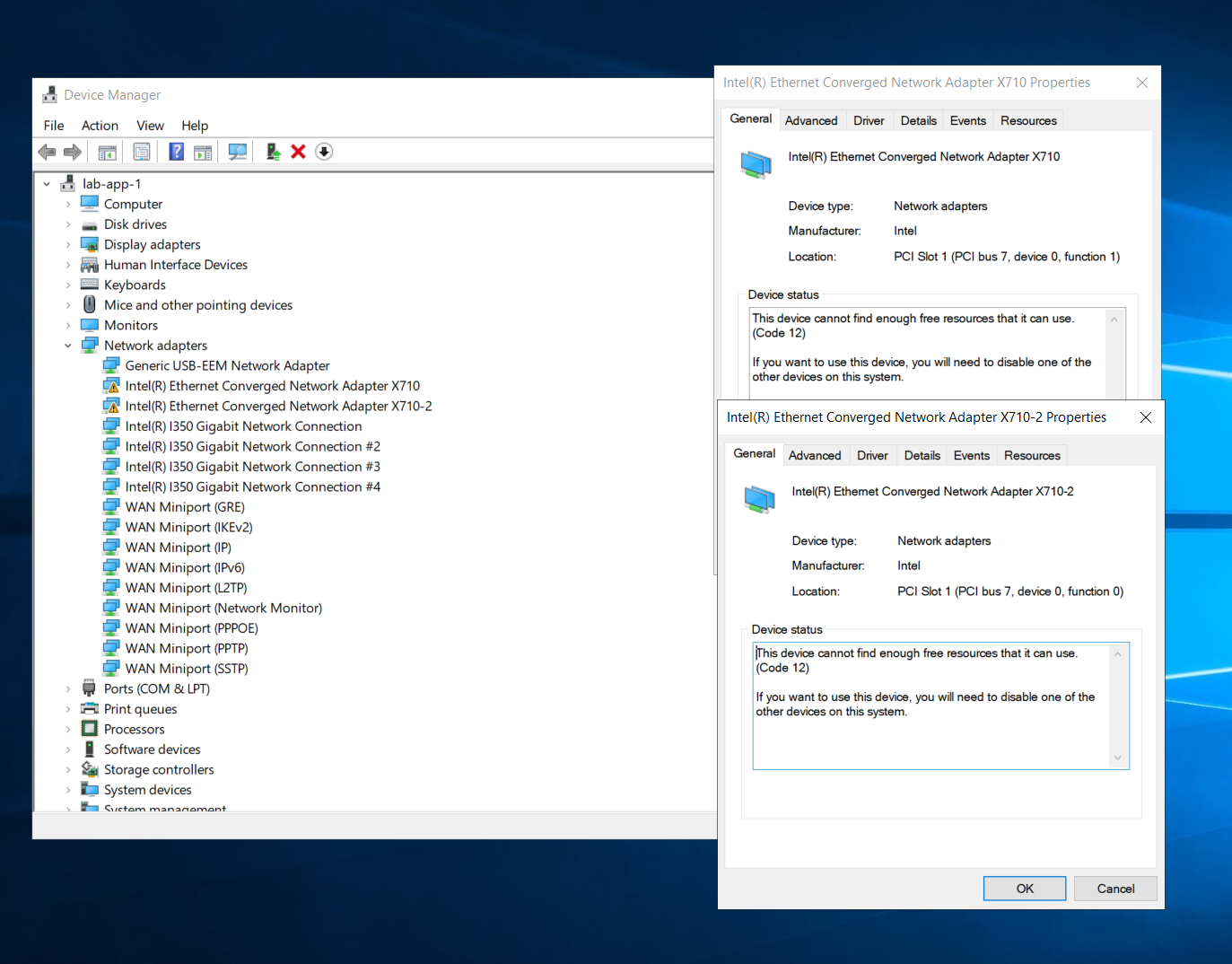The image size is (1232, 964).
Task: Click the Forward arrow in Device Manager toolbar
Action: tap(73, 152)
